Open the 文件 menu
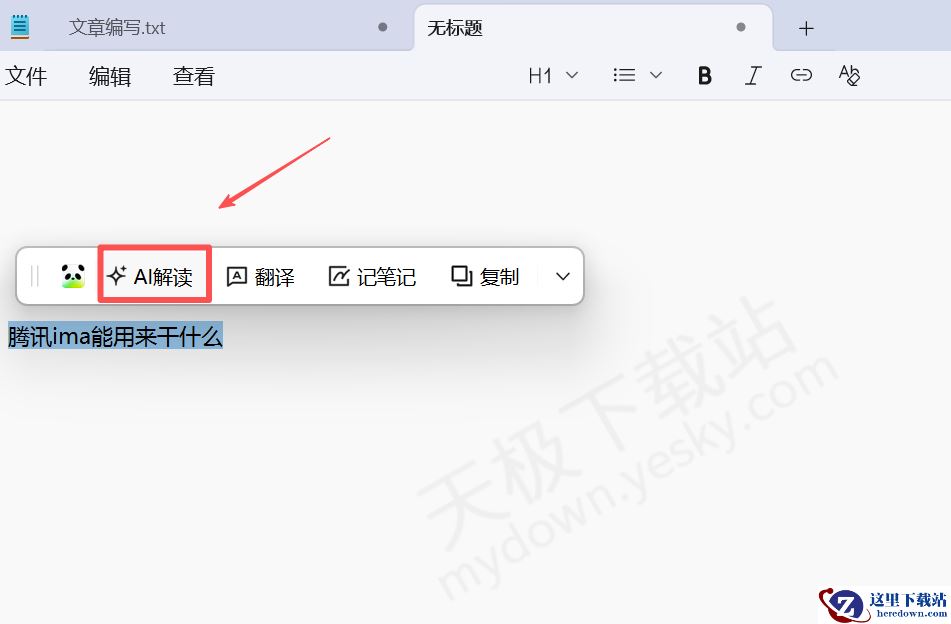Screen dimensions: 951x624 27,75
